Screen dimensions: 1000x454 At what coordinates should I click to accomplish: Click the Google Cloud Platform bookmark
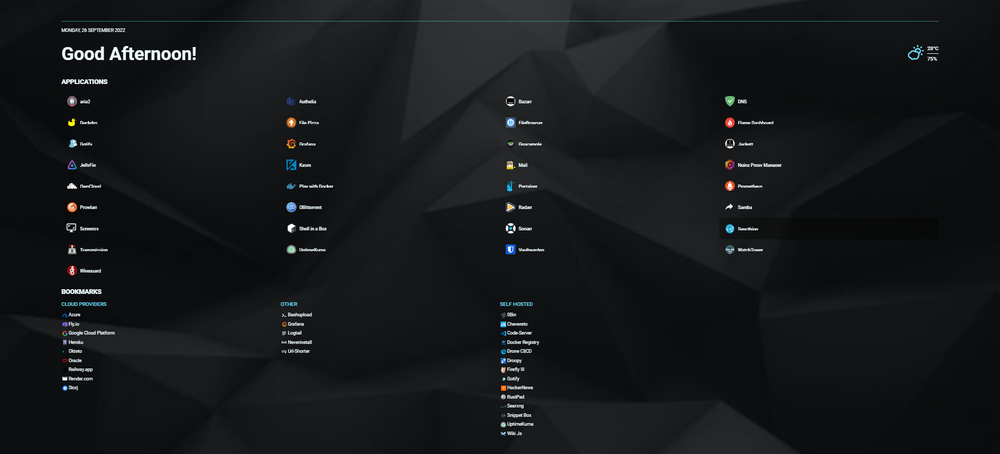tap(91, 333)
